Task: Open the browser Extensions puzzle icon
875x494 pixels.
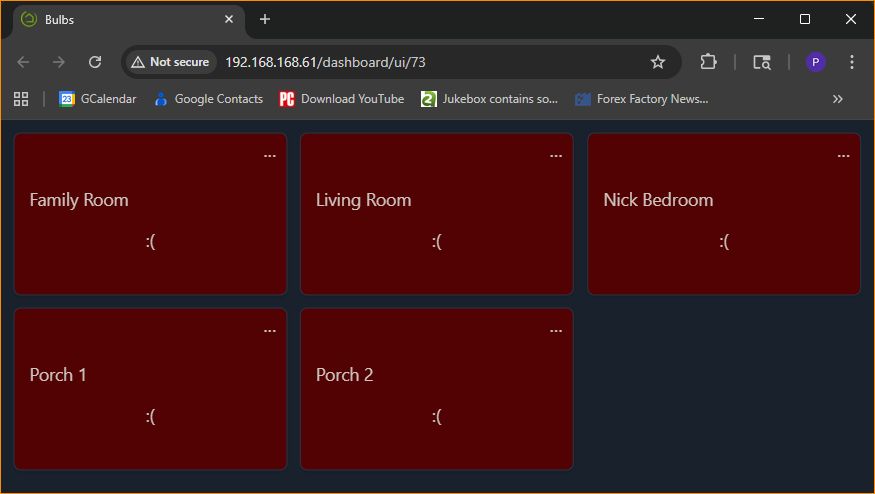Action: click(x=708, y=62)
